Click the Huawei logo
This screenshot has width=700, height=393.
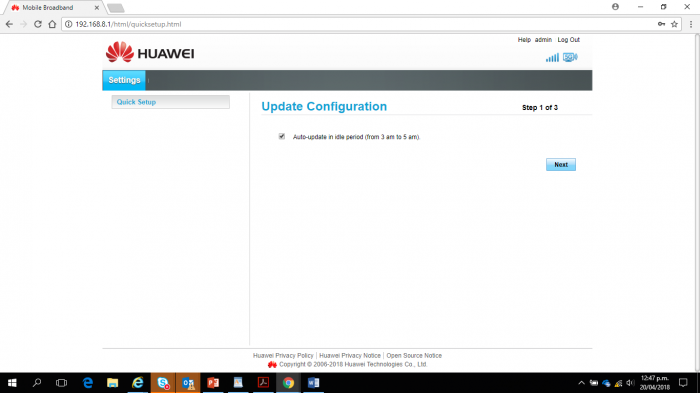coord(150,52)
